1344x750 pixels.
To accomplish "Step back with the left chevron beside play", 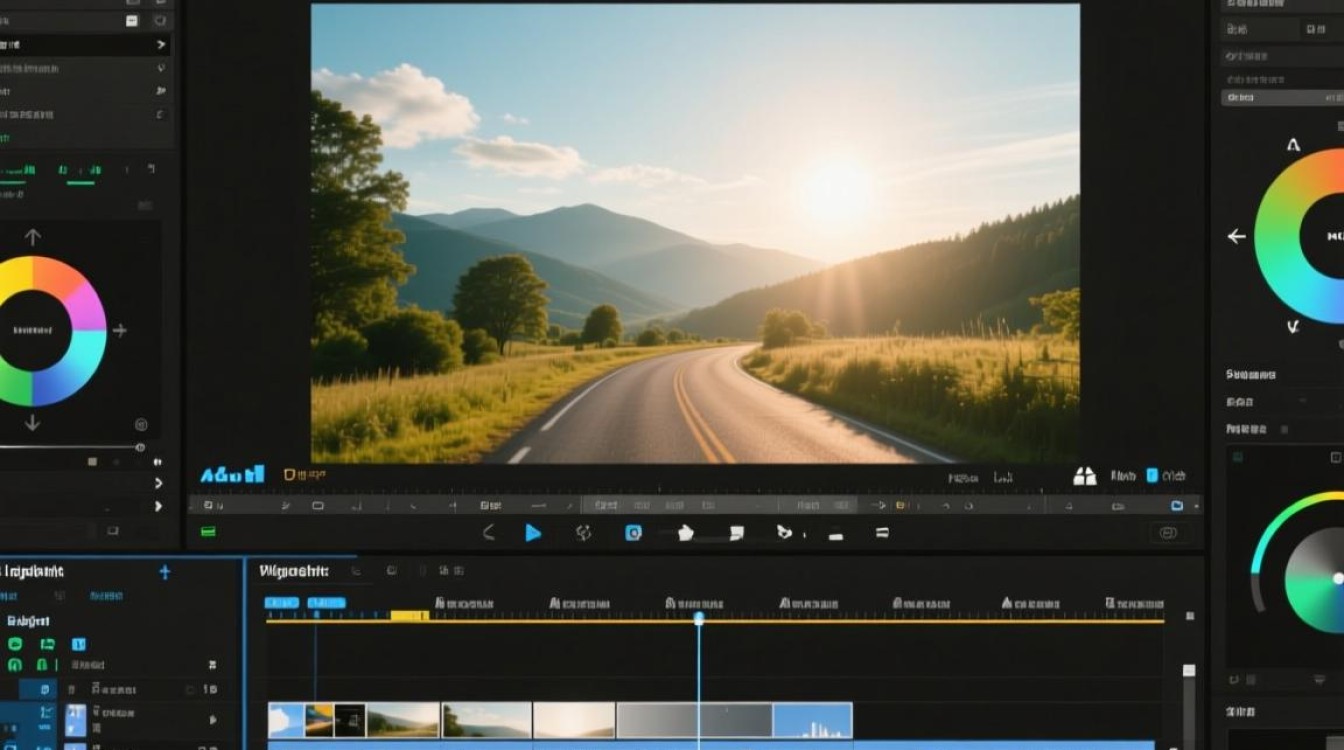I will [x=488, y=533].
